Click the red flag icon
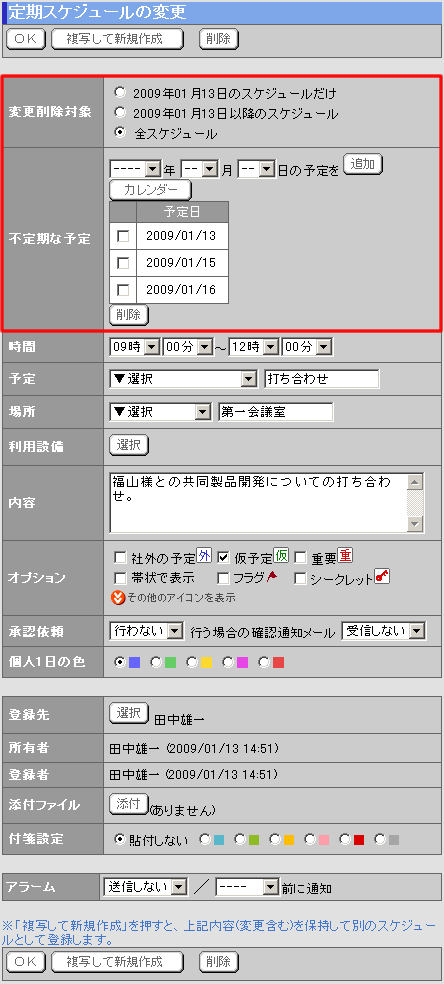Screen dimensions: 444x984 272,577
